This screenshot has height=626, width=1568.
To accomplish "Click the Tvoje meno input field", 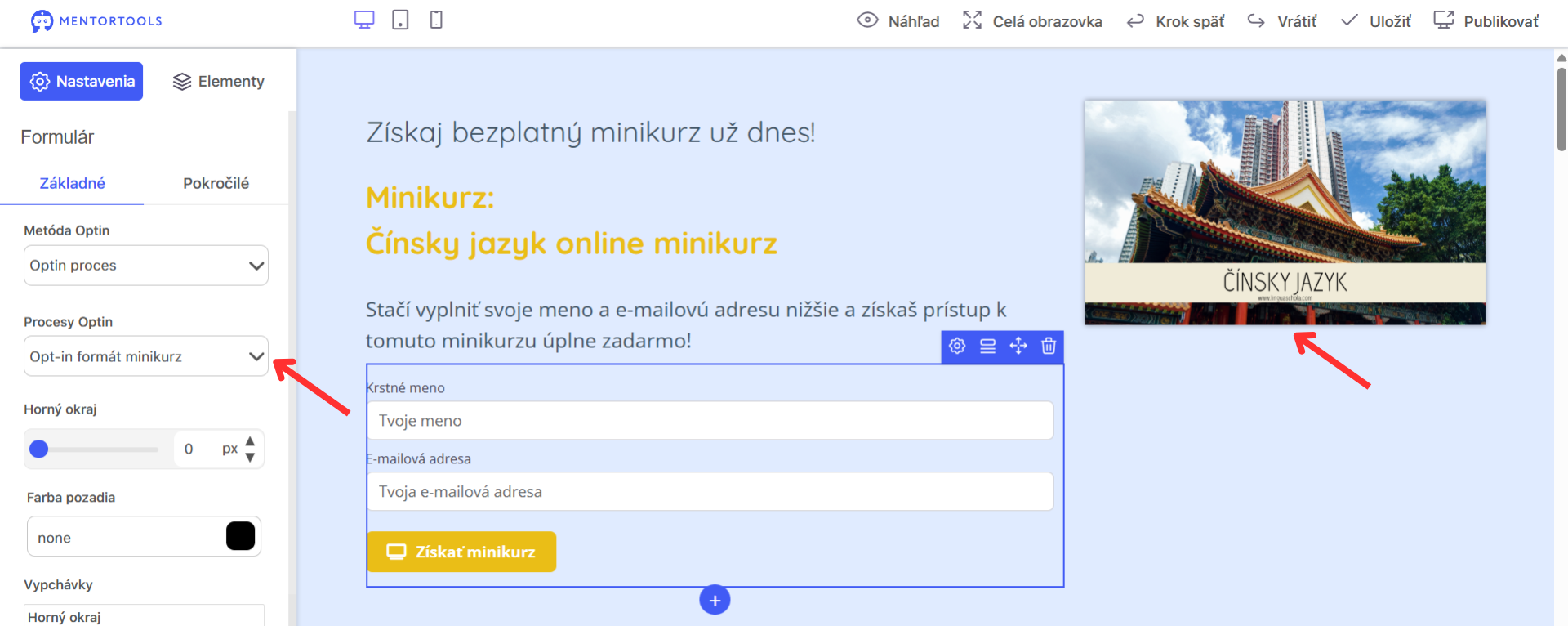I will coord(710,420).
